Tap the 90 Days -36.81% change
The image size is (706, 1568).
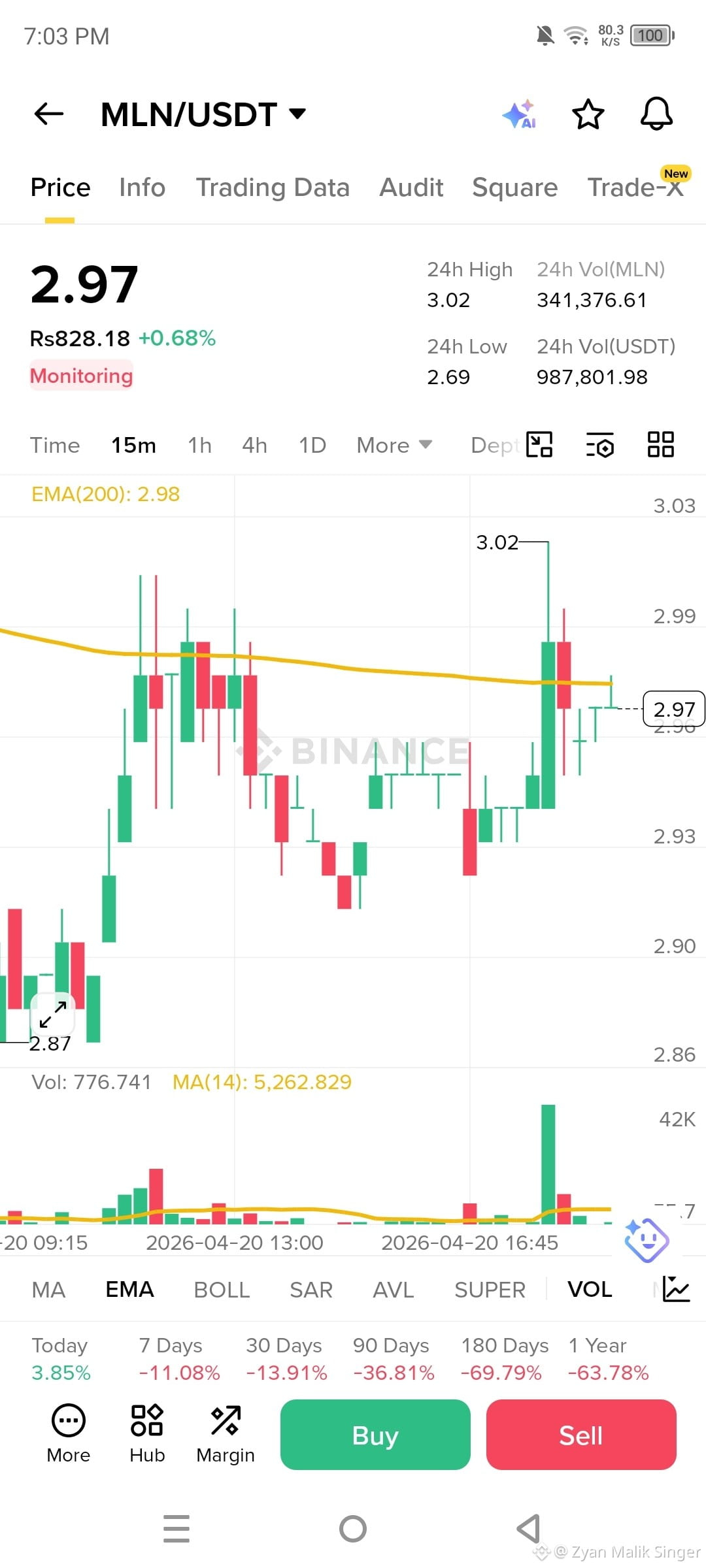click(394, 1359)
